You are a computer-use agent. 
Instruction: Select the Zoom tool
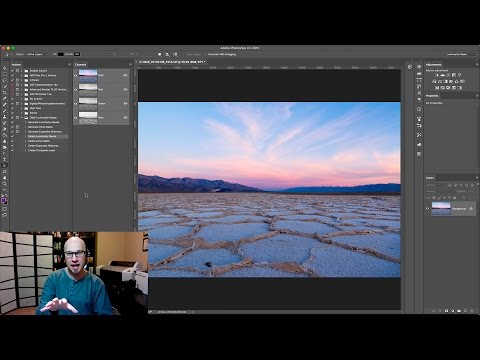click(x=5, y=184)
